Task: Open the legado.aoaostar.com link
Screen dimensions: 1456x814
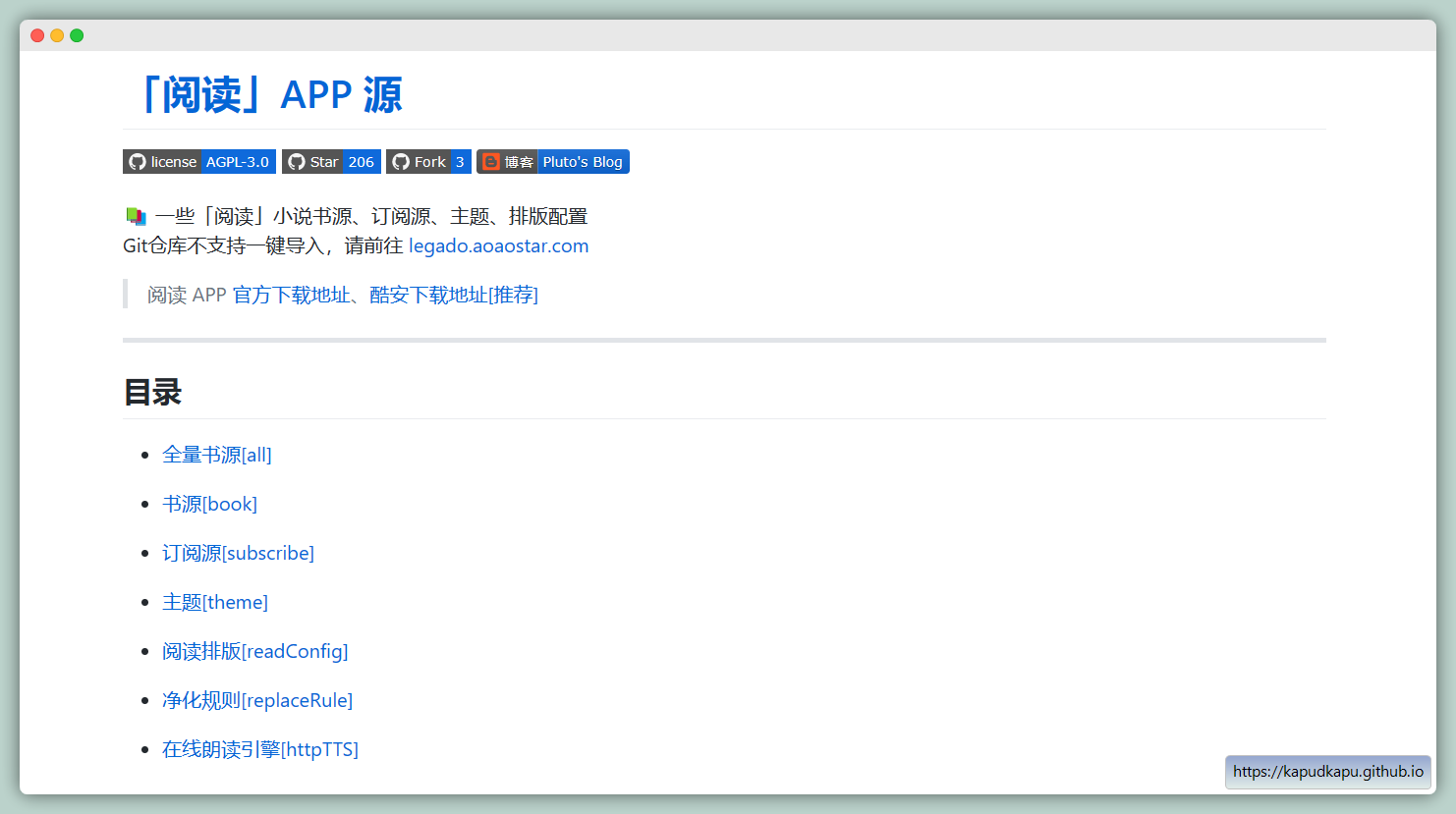Action: click(x=498, y=246)
